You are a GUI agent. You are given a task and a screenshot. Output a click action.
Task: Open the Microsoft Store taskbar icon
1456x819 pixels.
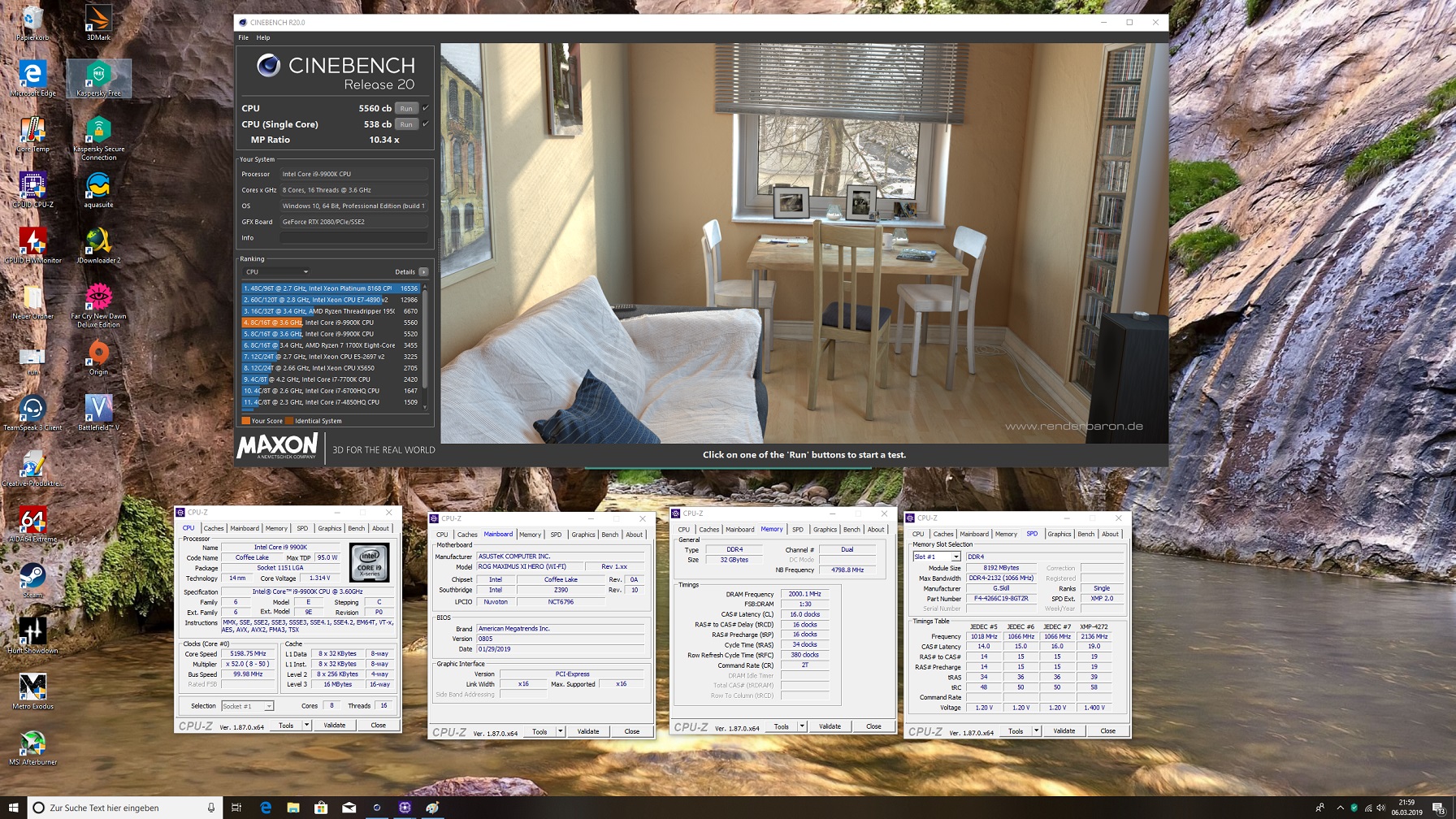click(321, 808)
